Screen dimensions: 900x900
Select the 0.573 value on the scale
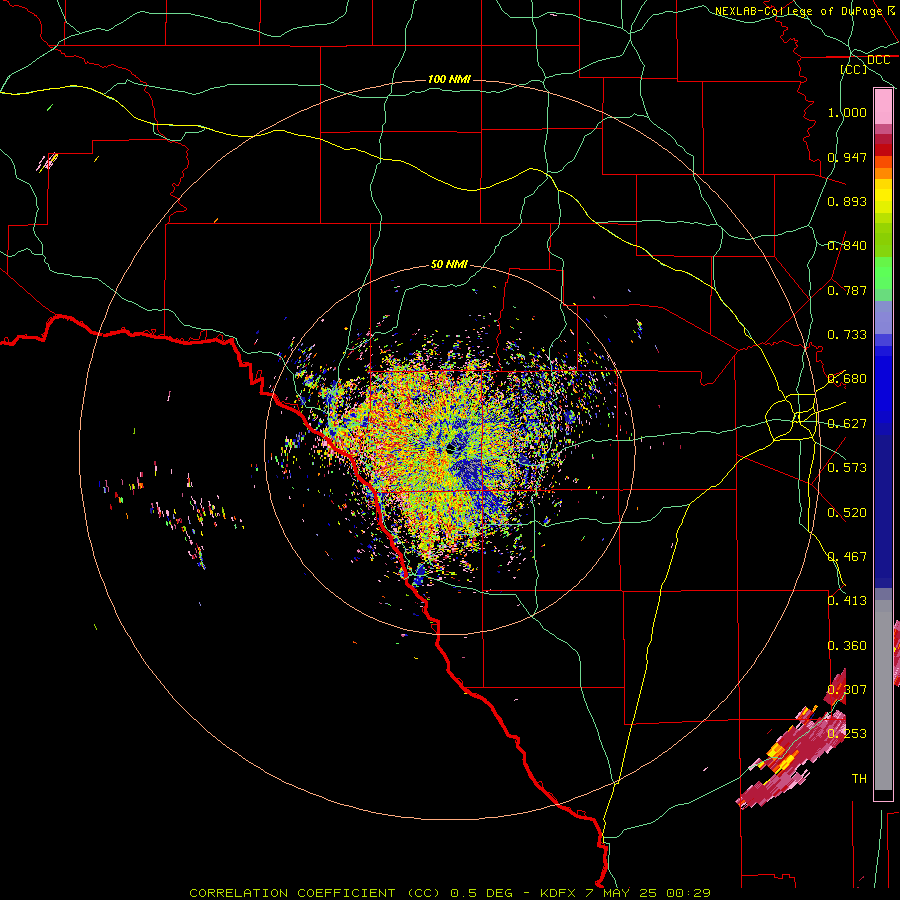click(847, 468)
